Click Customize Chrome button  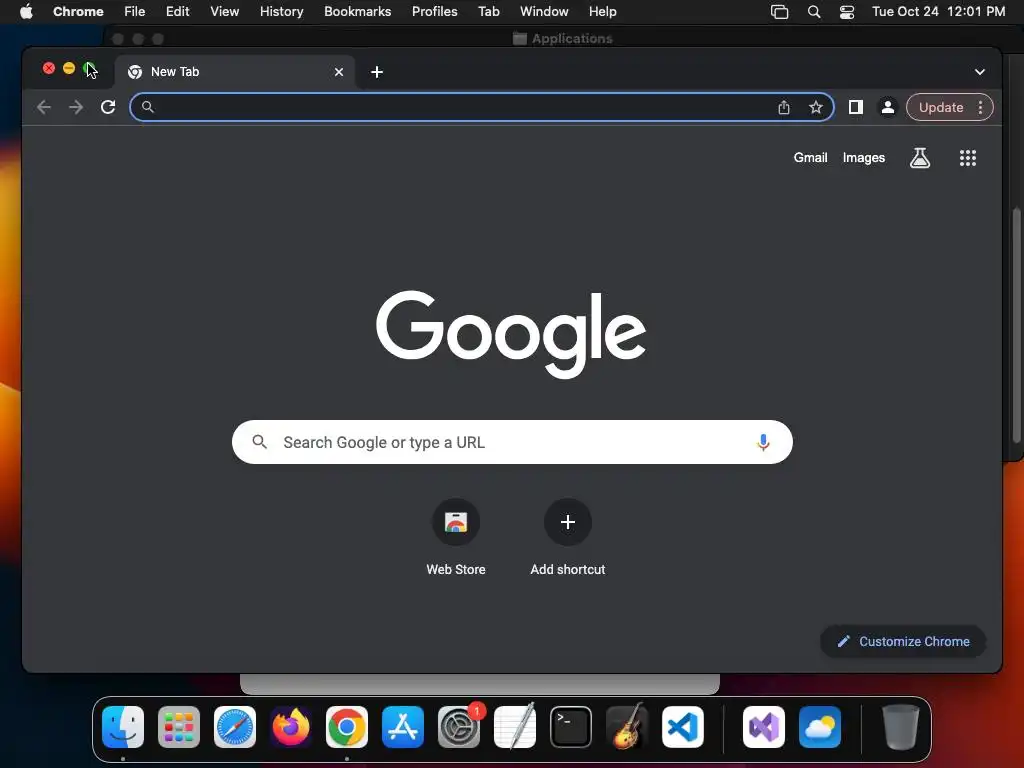click(903, 641)
